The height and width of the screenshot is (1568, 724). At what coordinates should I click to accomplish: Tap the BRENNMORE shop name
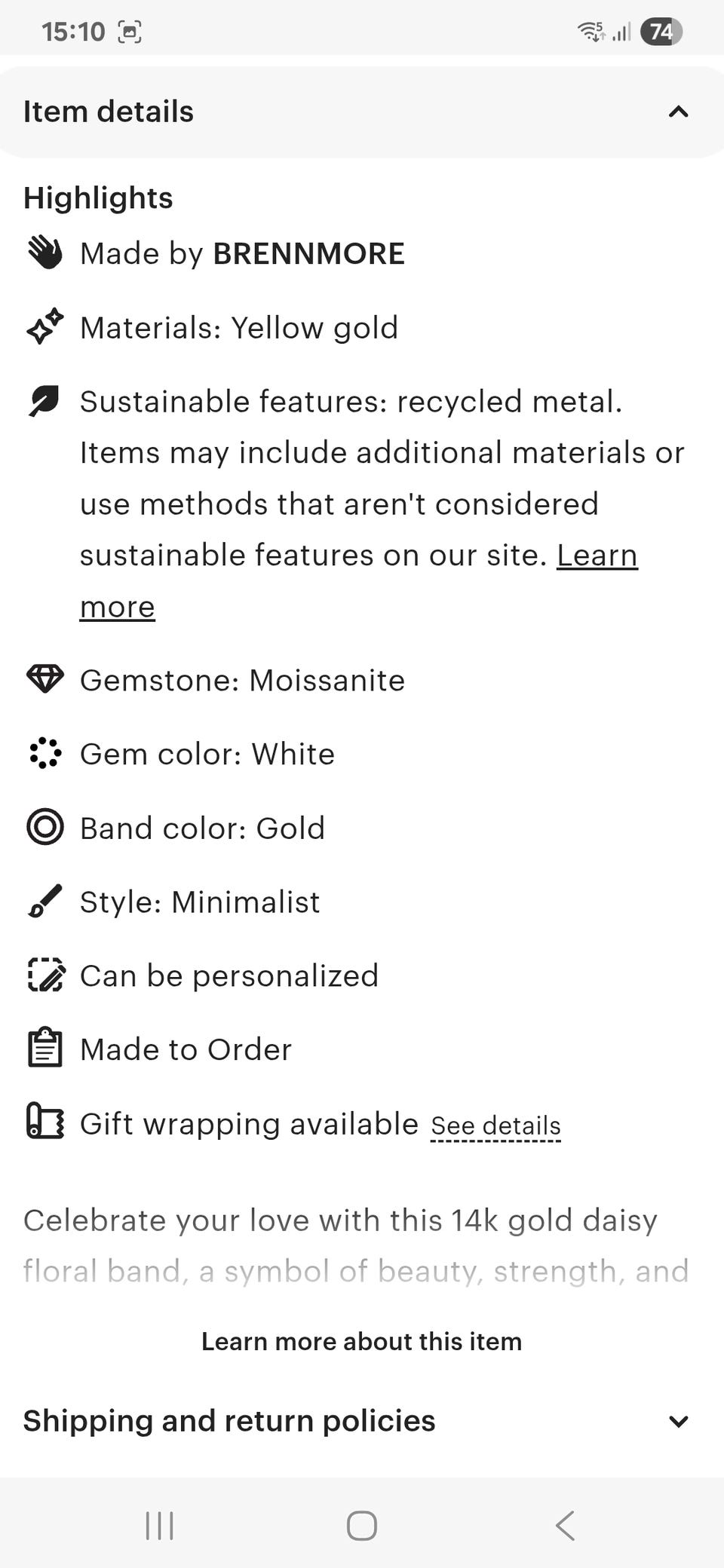pyautogui.click(x=308, y=254)
